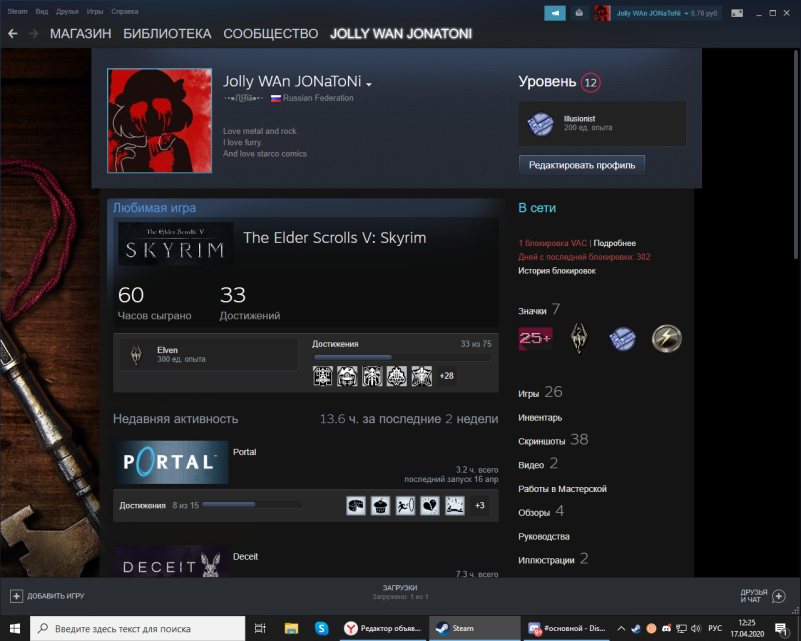Click the fifth Portal achievement icon

click(x=455, y=506)
